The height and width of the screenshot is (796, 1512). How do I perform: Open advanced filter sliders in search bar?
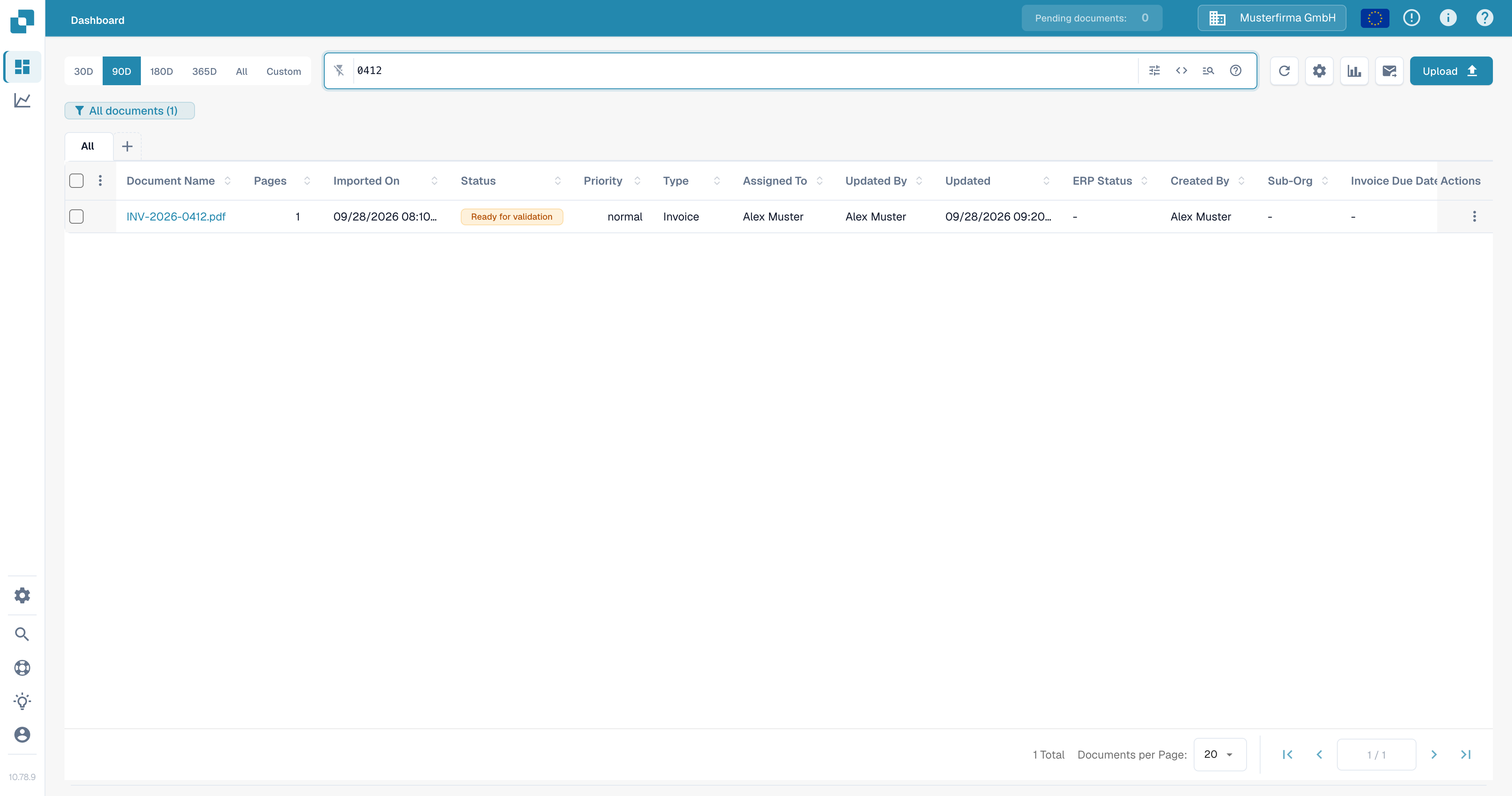pyautogui.click(x=1155, y=70)
